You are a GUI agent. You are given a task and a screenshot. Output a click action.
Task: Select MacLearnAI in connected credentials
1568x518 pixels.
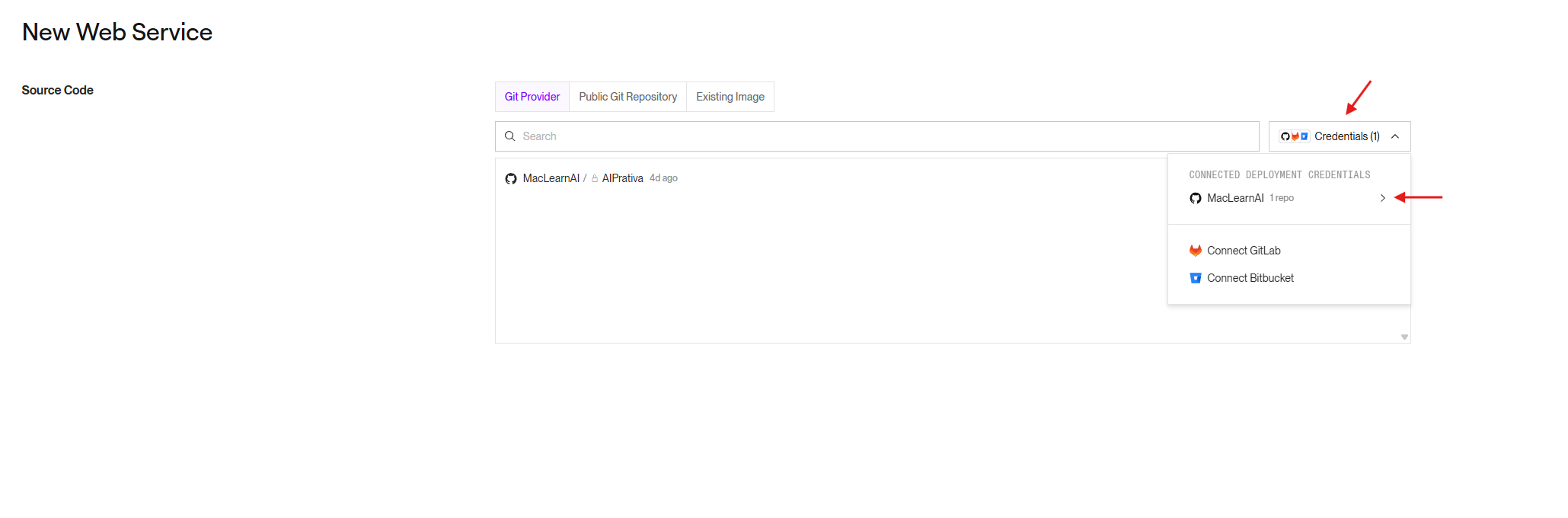coord(1235,198)
